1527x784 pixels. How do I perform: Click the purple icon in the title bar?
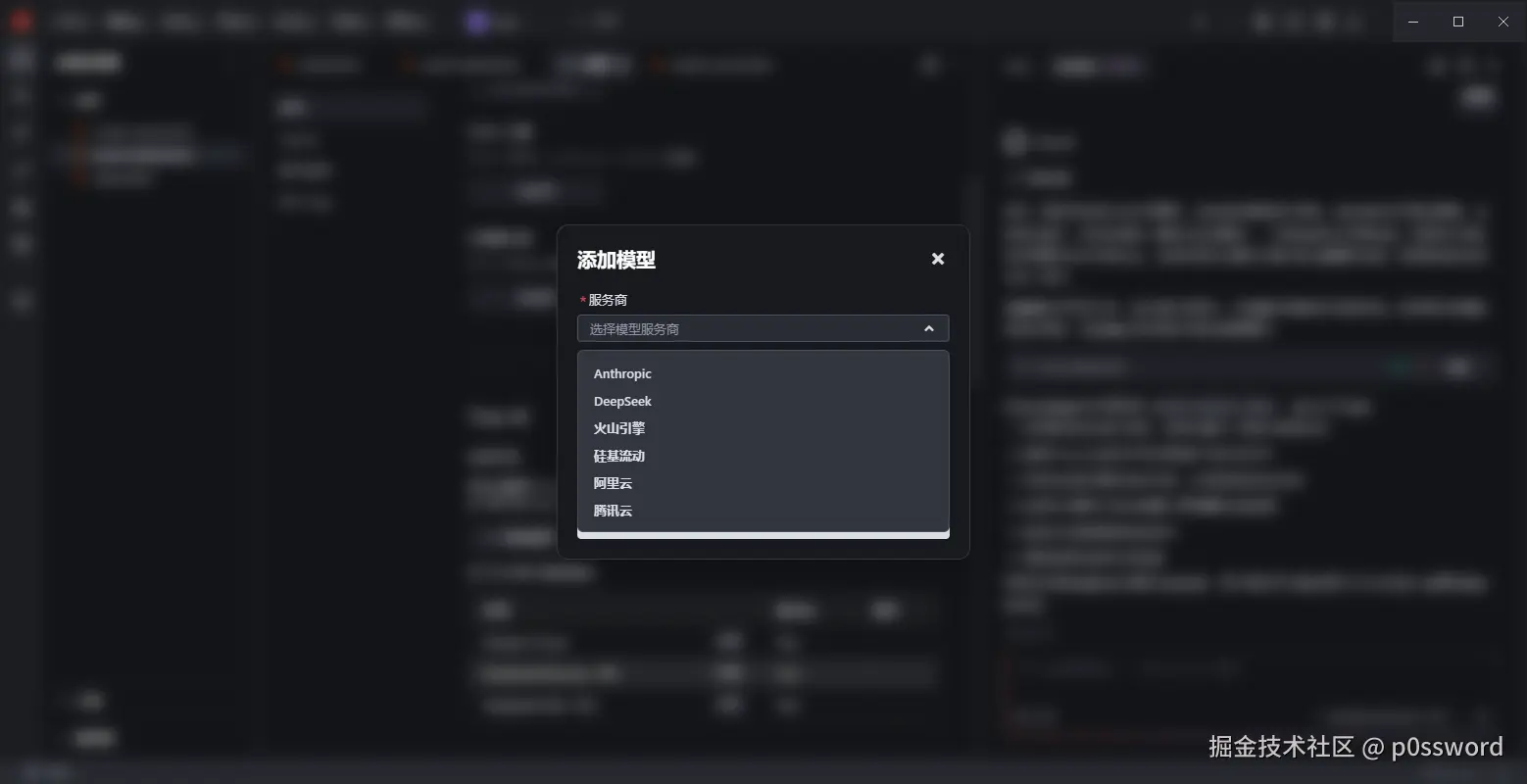(x=477, y=22)
